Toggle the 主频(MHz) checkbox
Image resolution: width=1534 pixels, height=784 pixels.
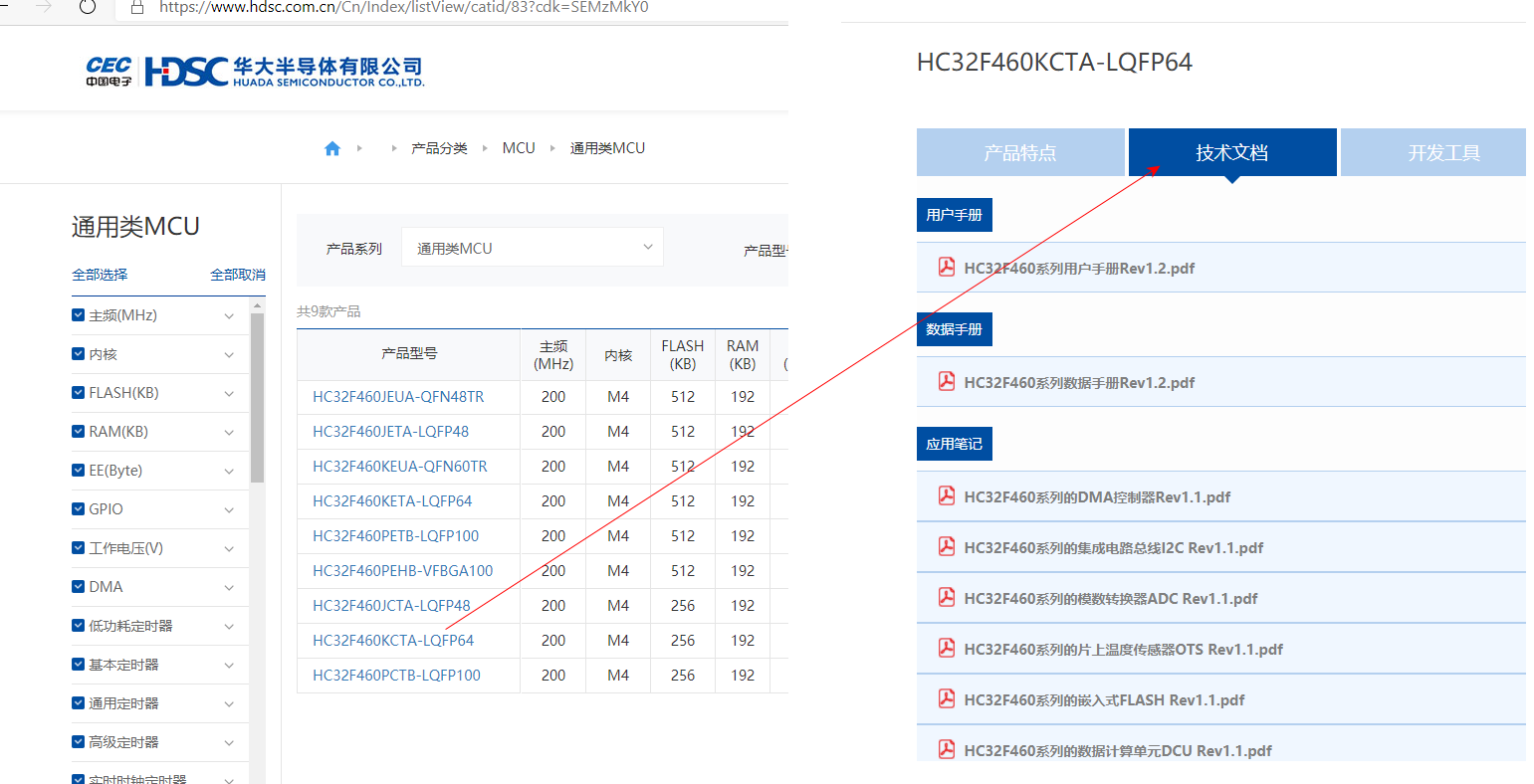coord(78,314)
